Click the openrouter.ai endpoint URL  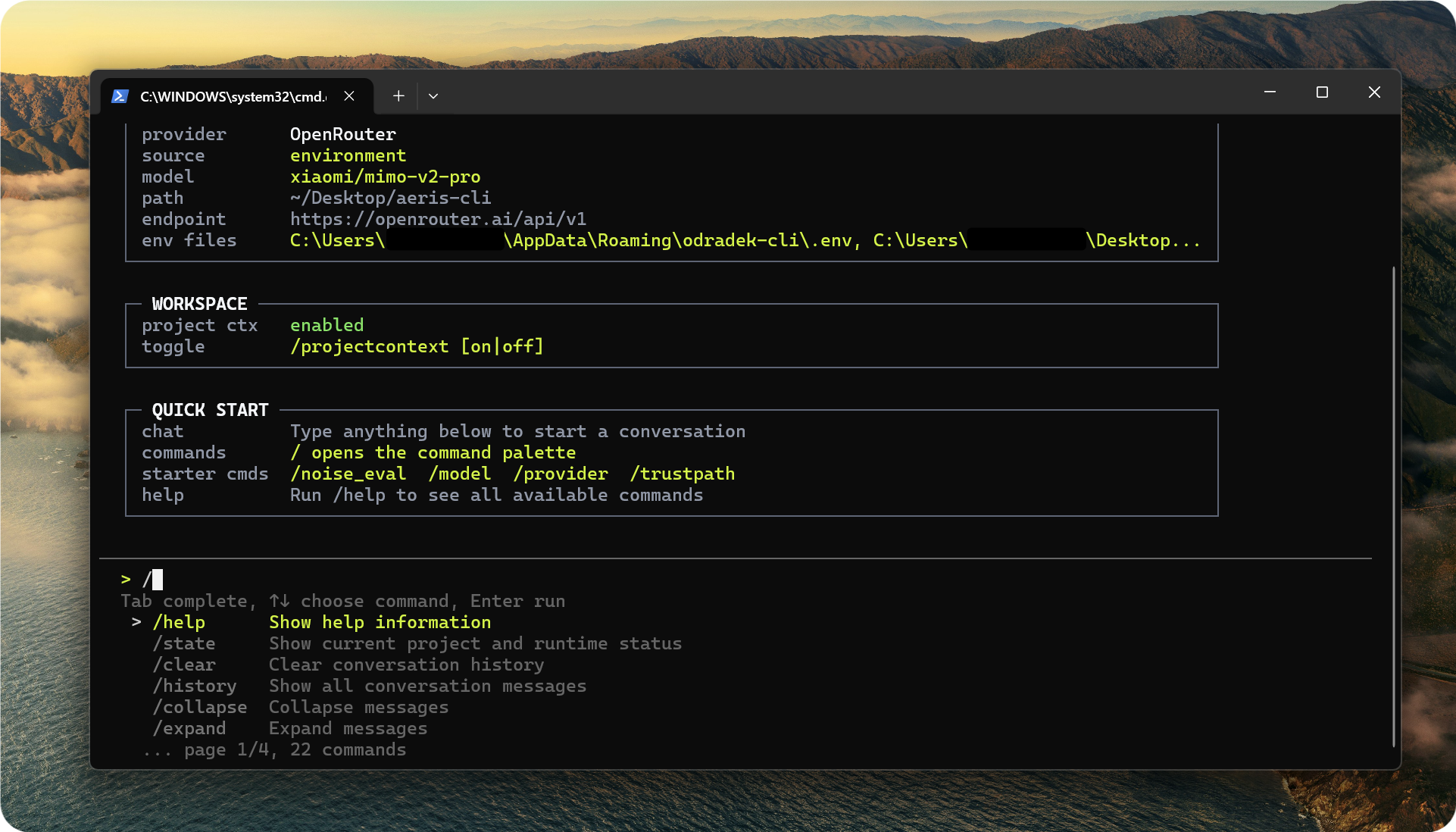pos(438,220)
